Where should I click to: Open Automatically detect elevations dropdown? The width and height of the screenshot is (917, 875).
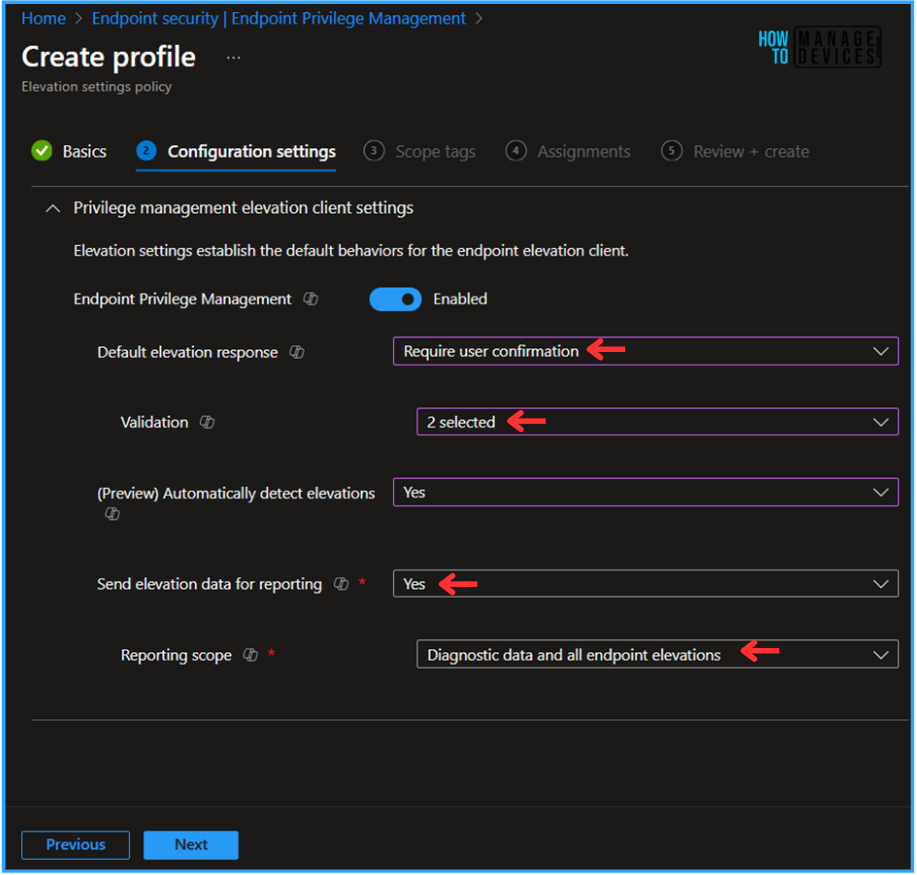coord(646,492)
